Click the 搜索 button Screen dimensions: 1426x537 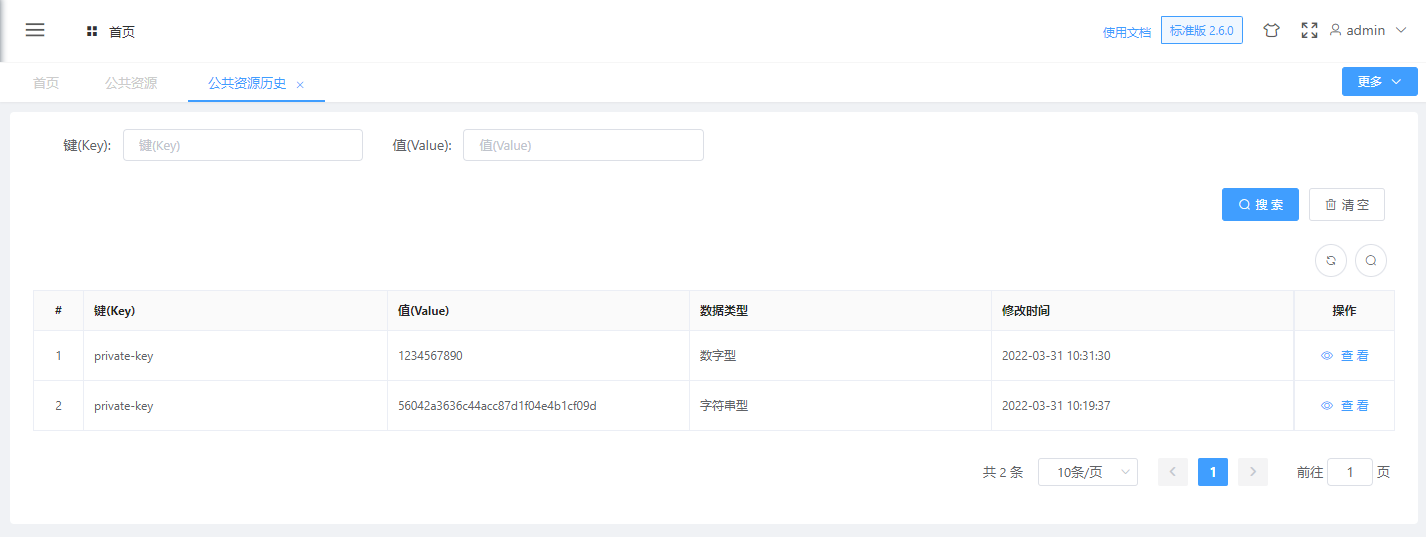[x=1260, y=204]
